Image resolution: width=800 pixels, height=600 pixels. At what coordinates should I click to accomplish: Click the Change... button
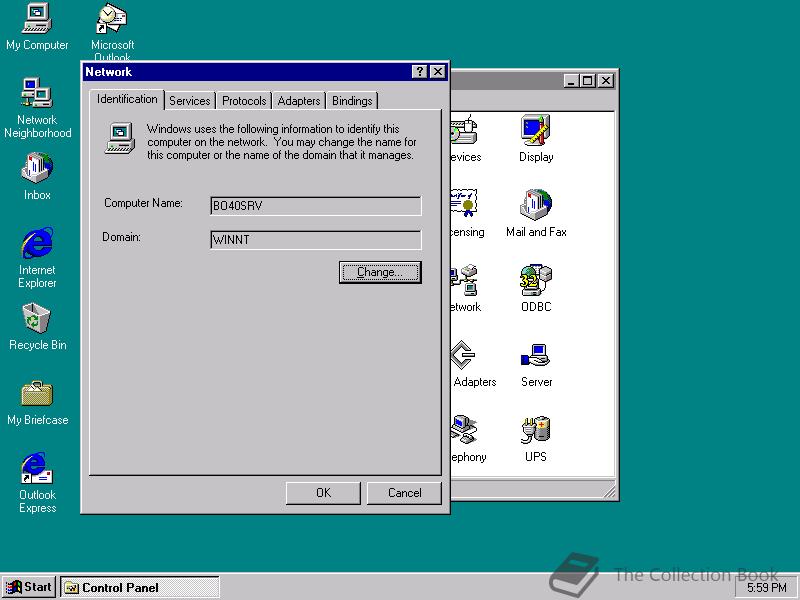click(380, 272)
